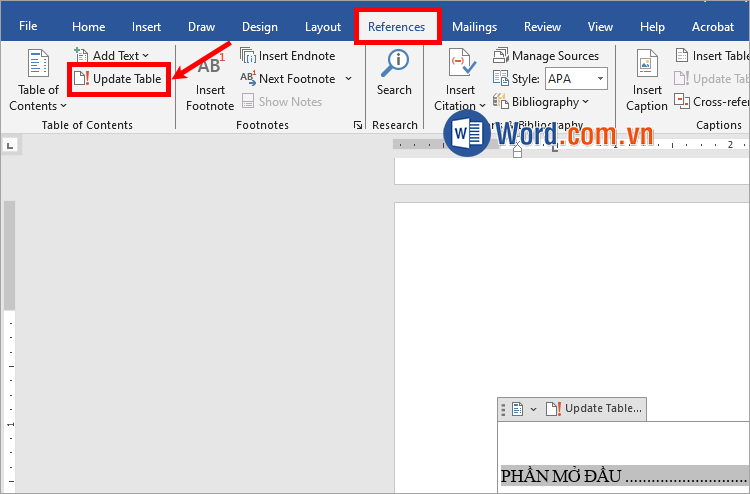Viewport: 750px width, 494px height.
Task: Open the Footnotes dialog launcher
Action: click(x=358, y=125)
